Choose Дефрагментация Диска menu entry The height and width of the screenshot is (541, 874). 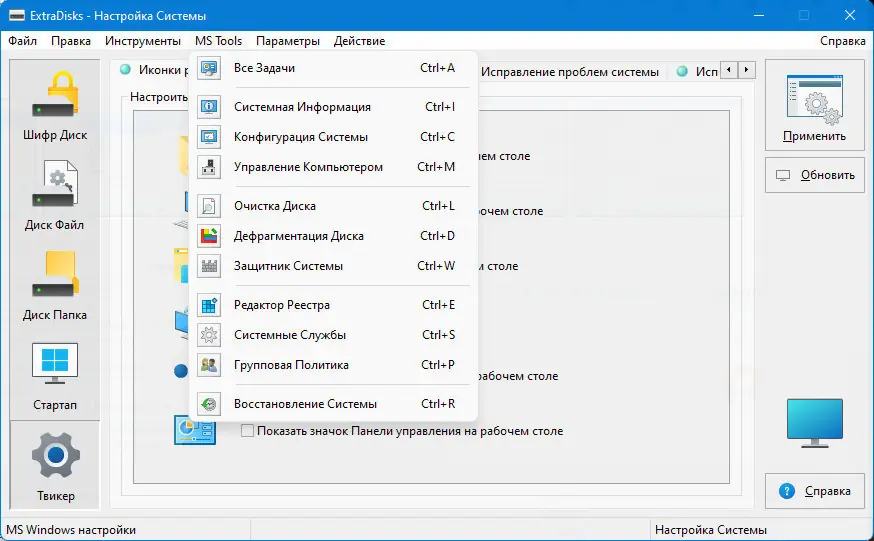tap(333, 236)
